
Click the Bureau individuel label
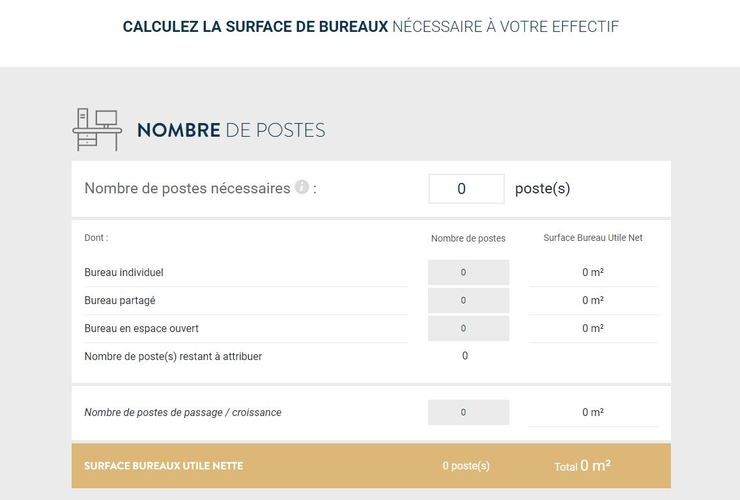124,272
